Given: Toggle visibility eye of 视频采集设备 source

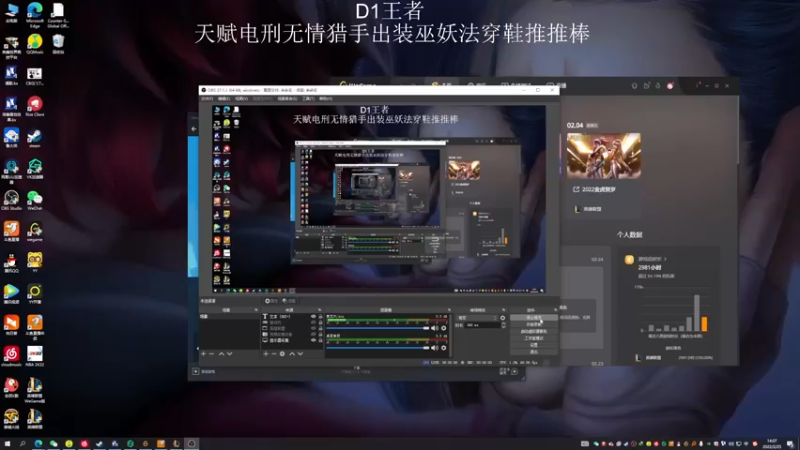Looking at the screenshot, I should click(313, 334).
